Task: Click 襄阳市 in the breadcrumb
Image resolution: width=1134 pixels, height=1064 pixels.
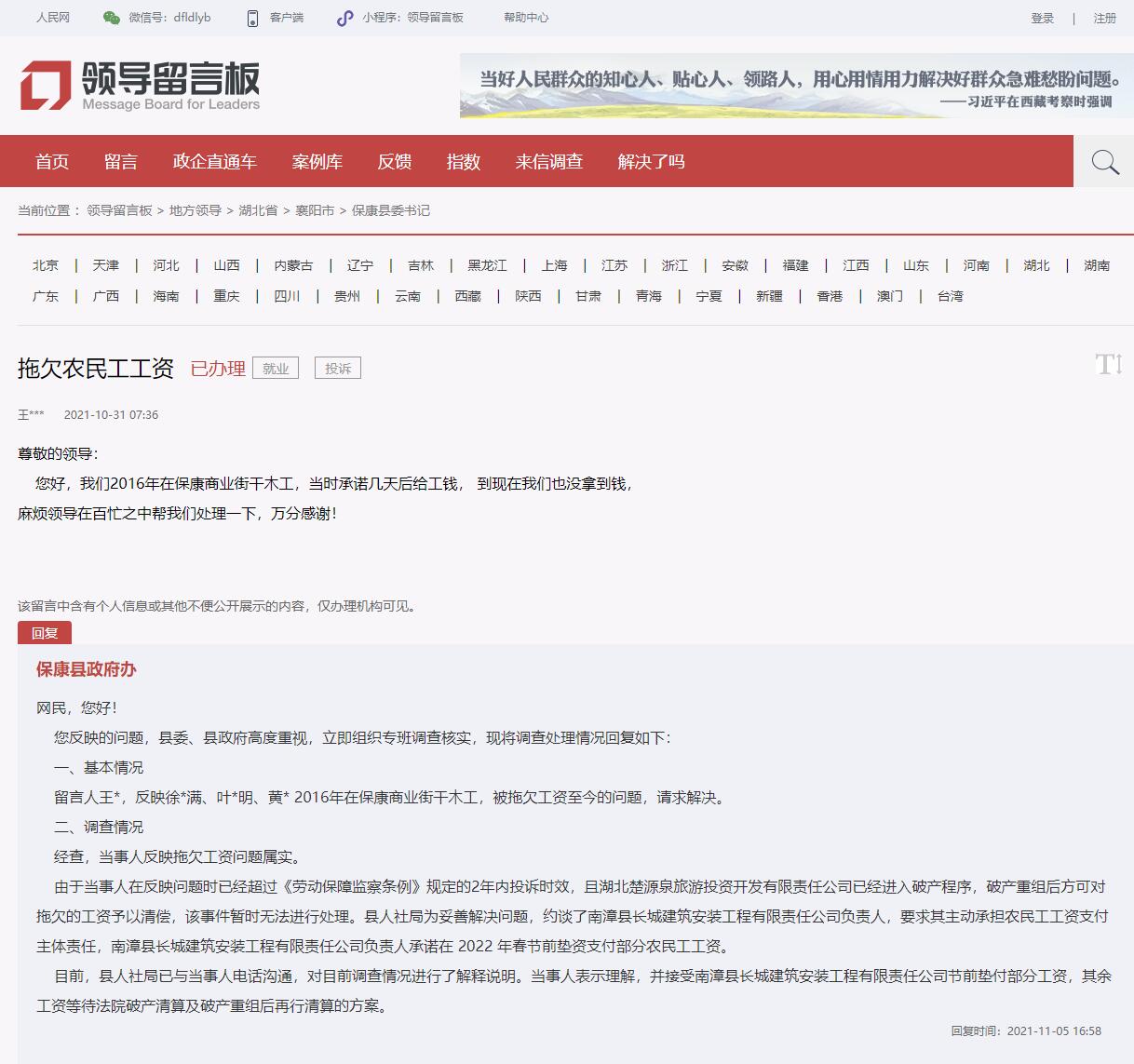Action: tap(315, 210)
